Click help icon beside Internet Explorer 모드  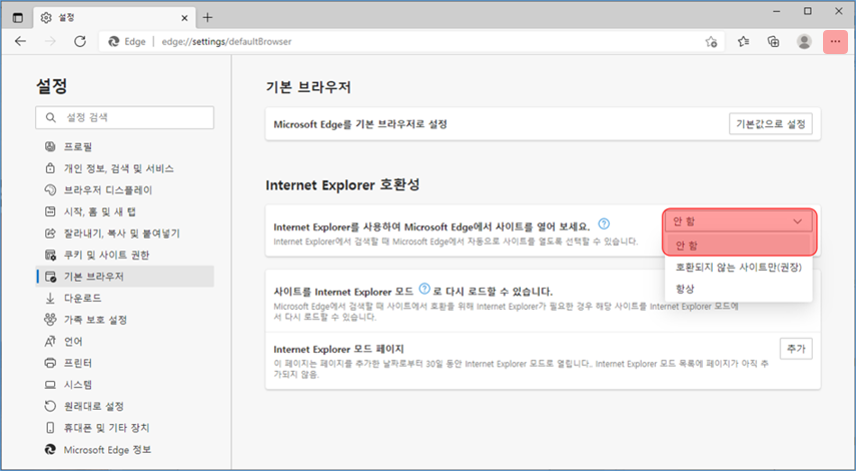pyautogui.click(x=424, y=289)
